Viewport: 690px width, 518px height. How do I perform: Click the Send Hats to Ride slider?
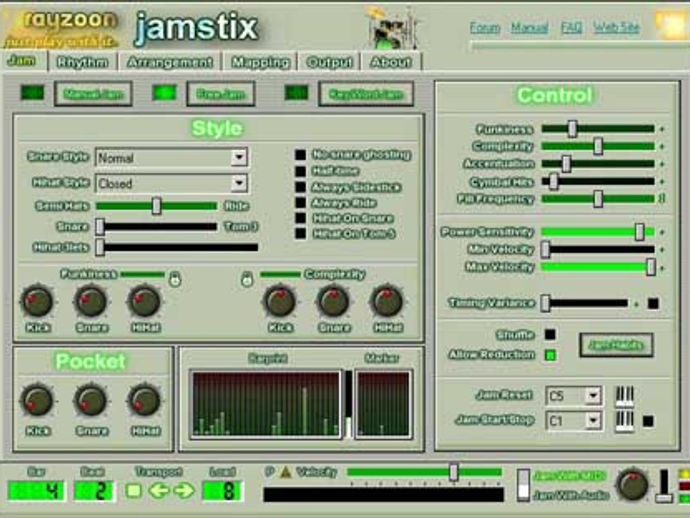tap(156, 206)
